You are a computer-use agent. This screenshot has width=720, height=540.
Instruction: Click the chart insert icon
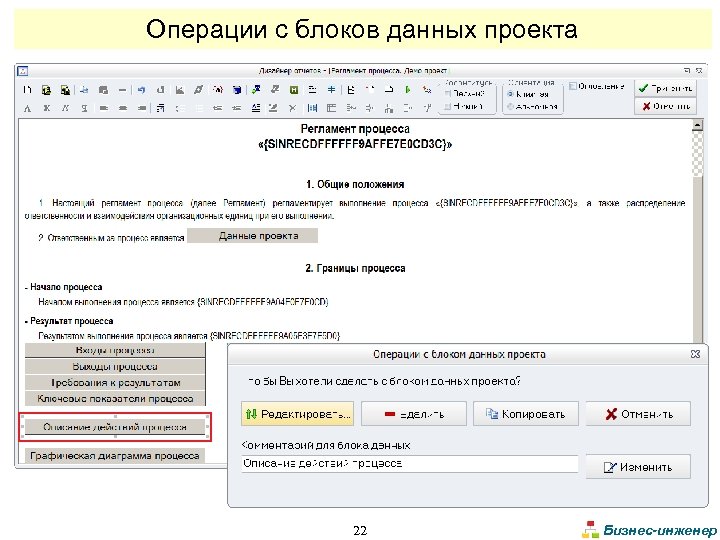pos(180,90)
